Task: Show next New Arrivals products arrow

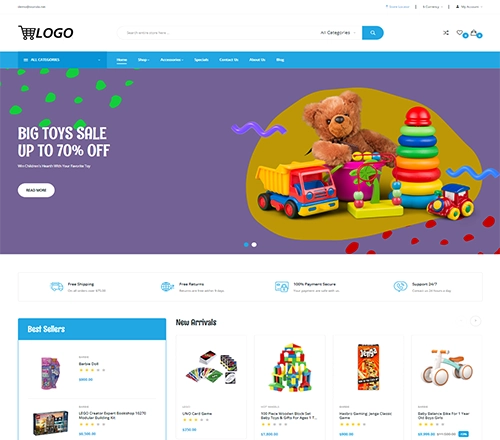Action: pos(476,321)
